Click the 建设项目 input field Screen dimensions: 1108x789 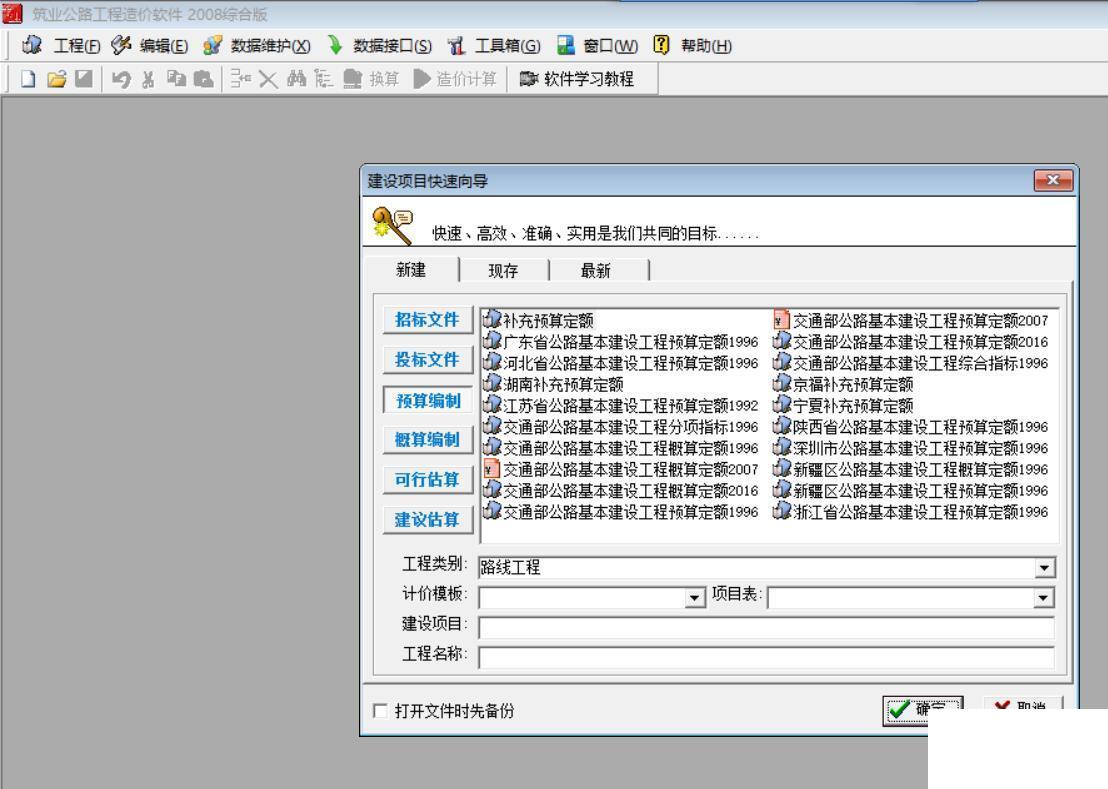coord(766,627)
